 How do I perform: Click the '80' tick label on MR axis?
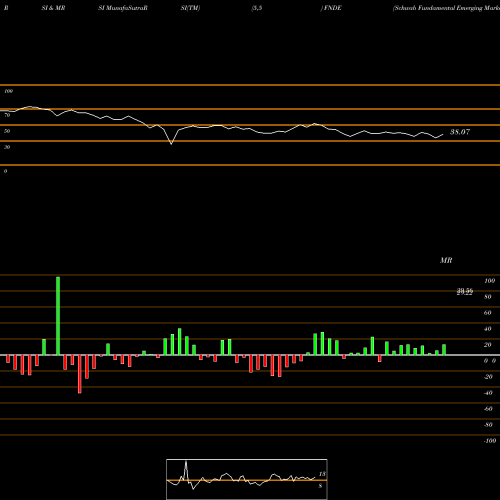[488, 297]
